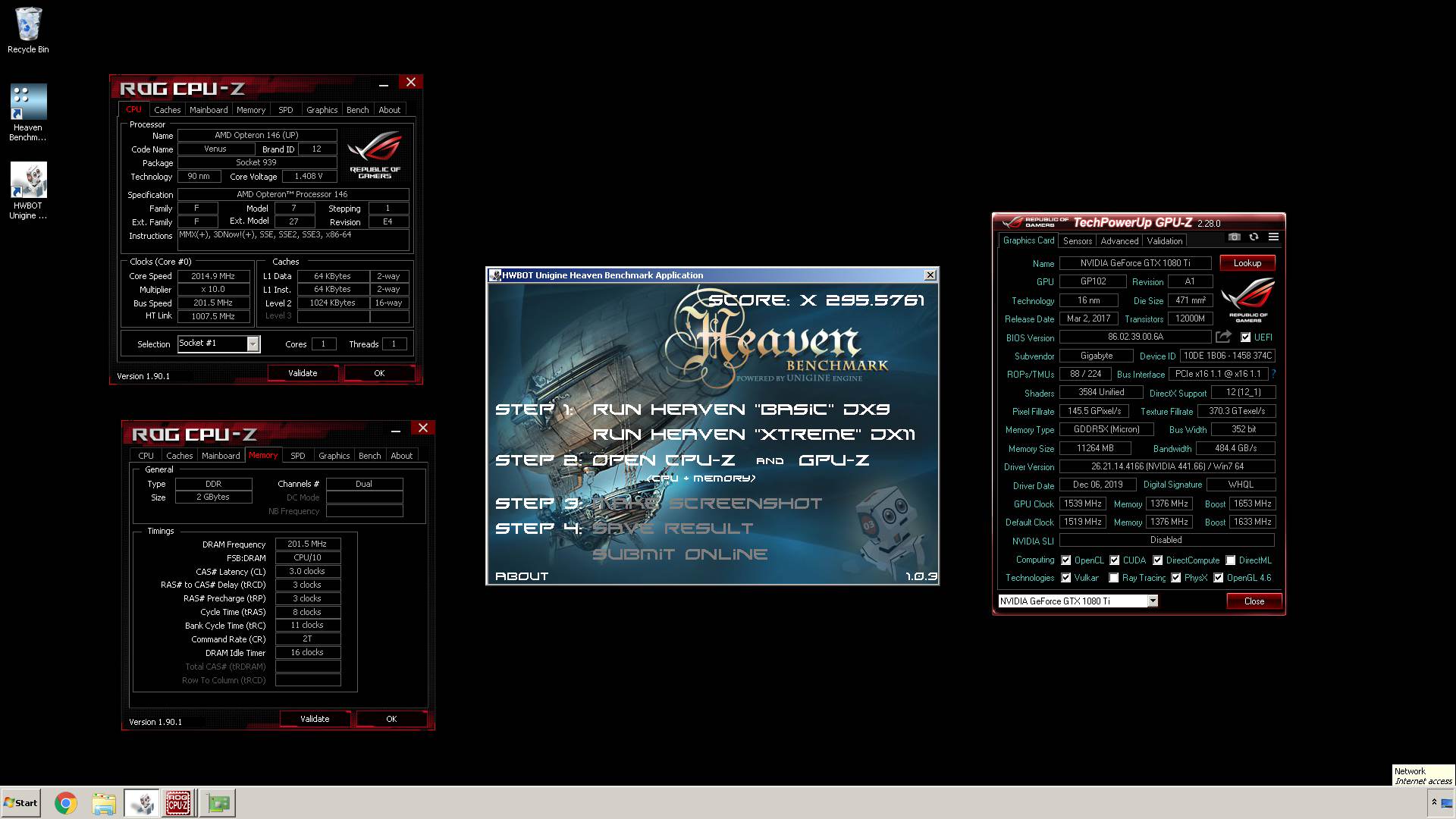This screenshot has height=819, width=1456.
Task: Toggle the OpenCL checkbox
Action: tap(1066, 560)
